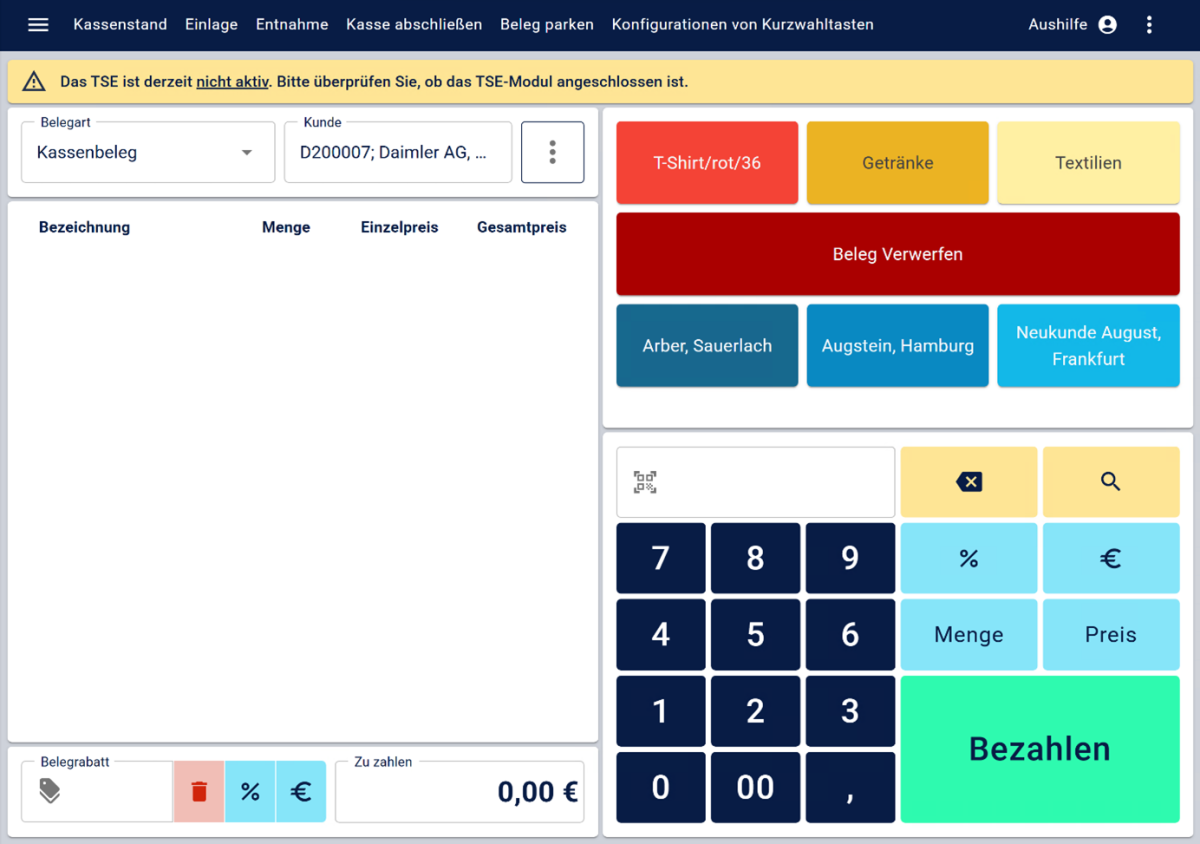Open customer options three-dot button
Viewport: 1200px width, 844px height.
(x=552, y=153)
